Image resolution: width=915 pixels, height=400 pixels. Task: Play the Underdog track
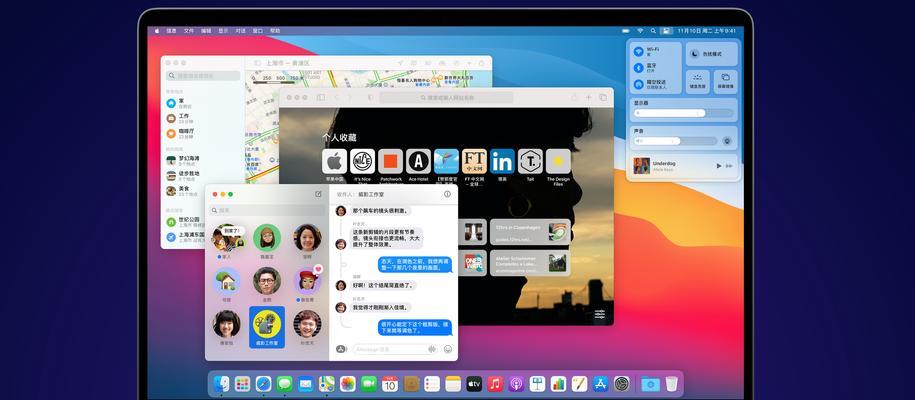pos(718,166)
